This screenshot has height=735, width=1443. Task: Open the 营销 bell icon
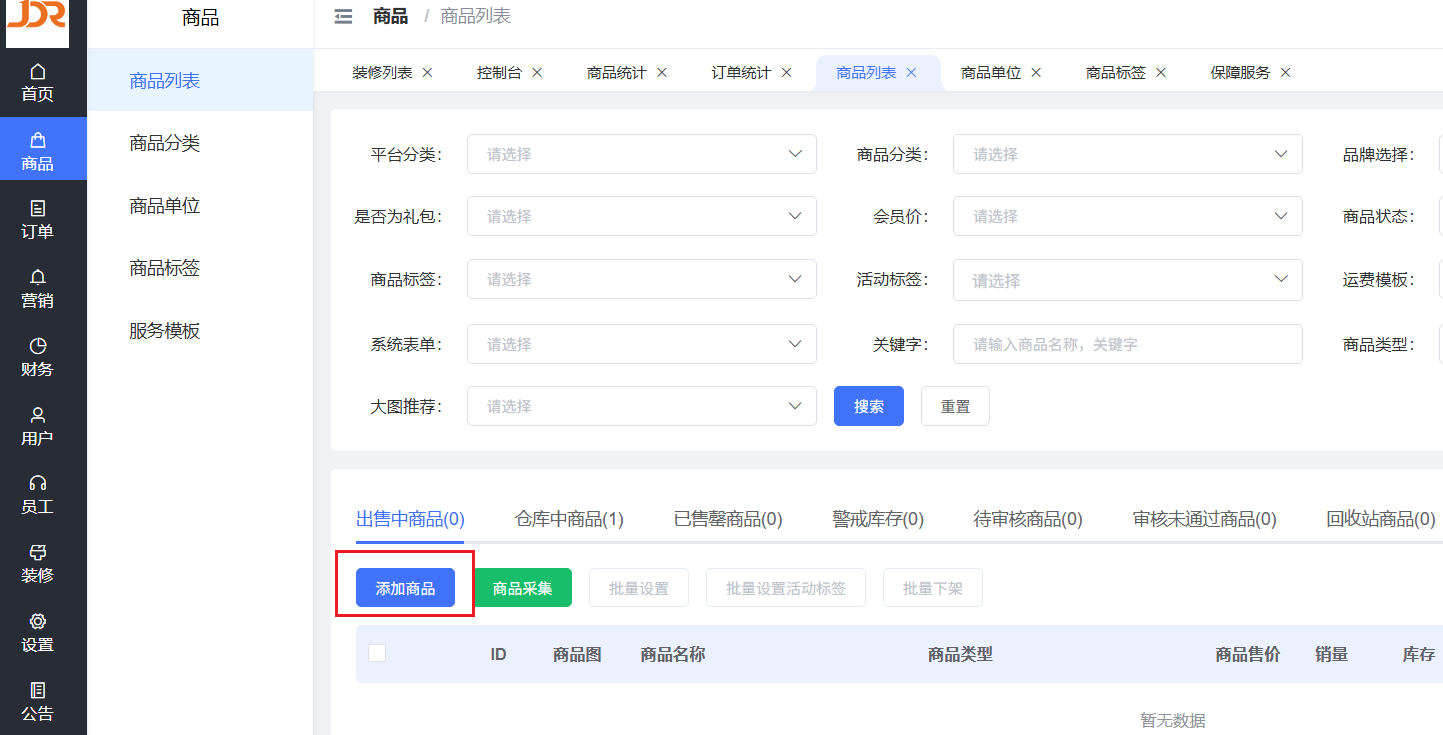coord(38,277)
